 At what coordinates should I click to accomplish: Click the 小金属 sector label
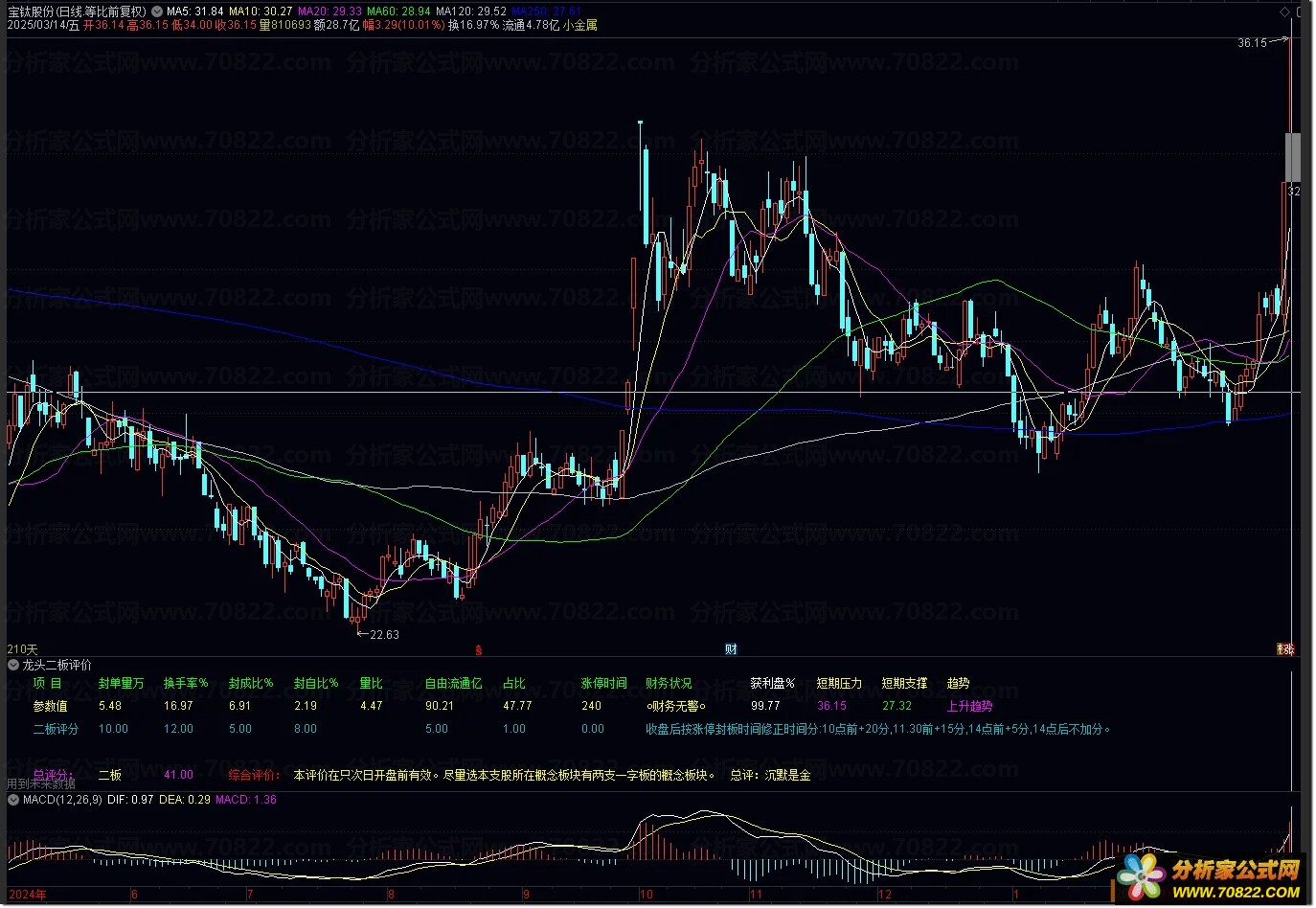click(x=580, y=25)
